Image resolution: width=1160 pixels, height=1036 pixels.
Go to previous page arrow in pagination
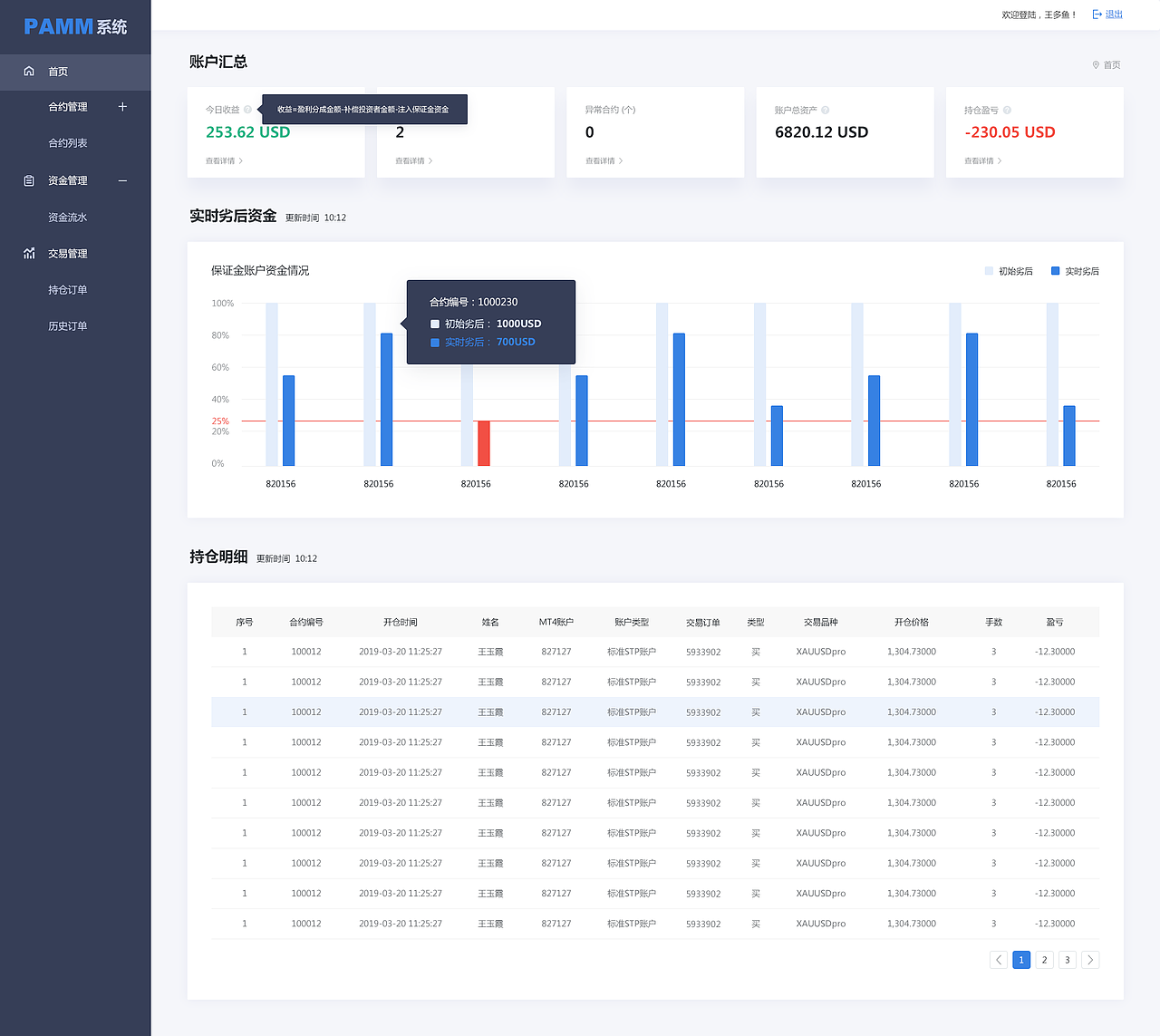point(999,960)
